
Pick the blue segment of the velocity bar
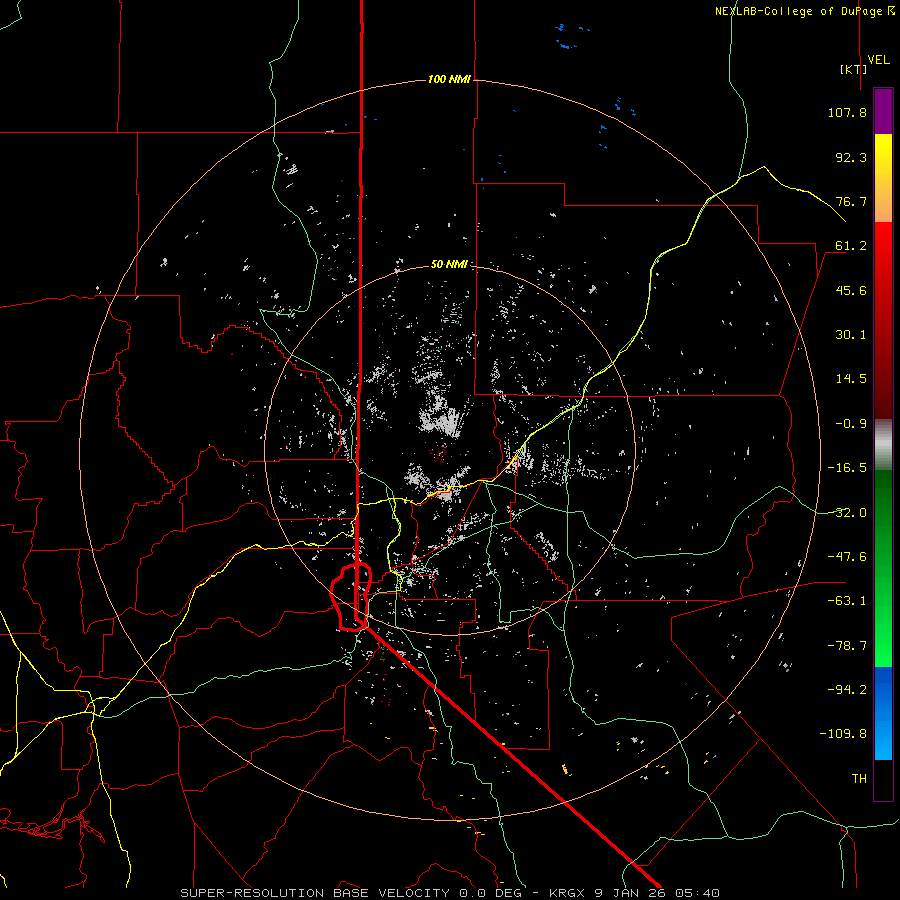coord(883,713)
